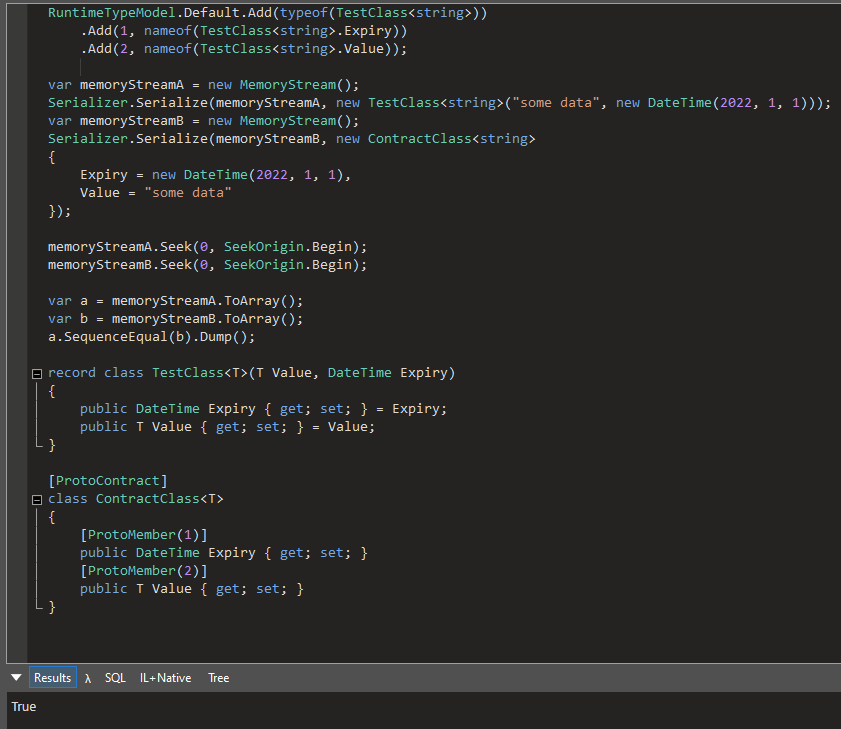This screenshot has width=841, height=729.
Task: Switch to the SQL tab
Action: click(115, 678)
